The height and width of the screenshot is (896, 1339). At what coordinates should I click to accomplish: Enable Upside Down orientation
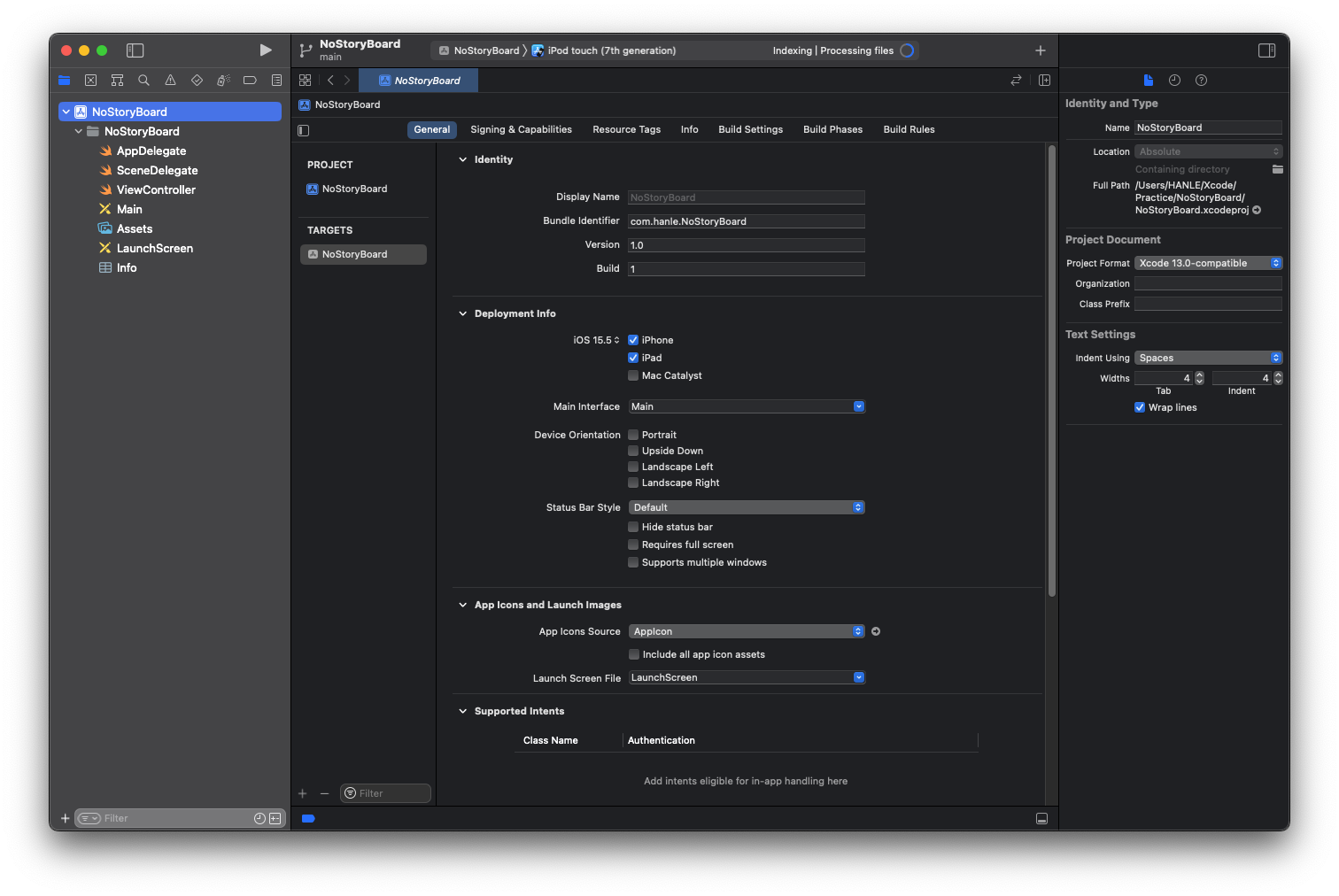click(633, 451)
